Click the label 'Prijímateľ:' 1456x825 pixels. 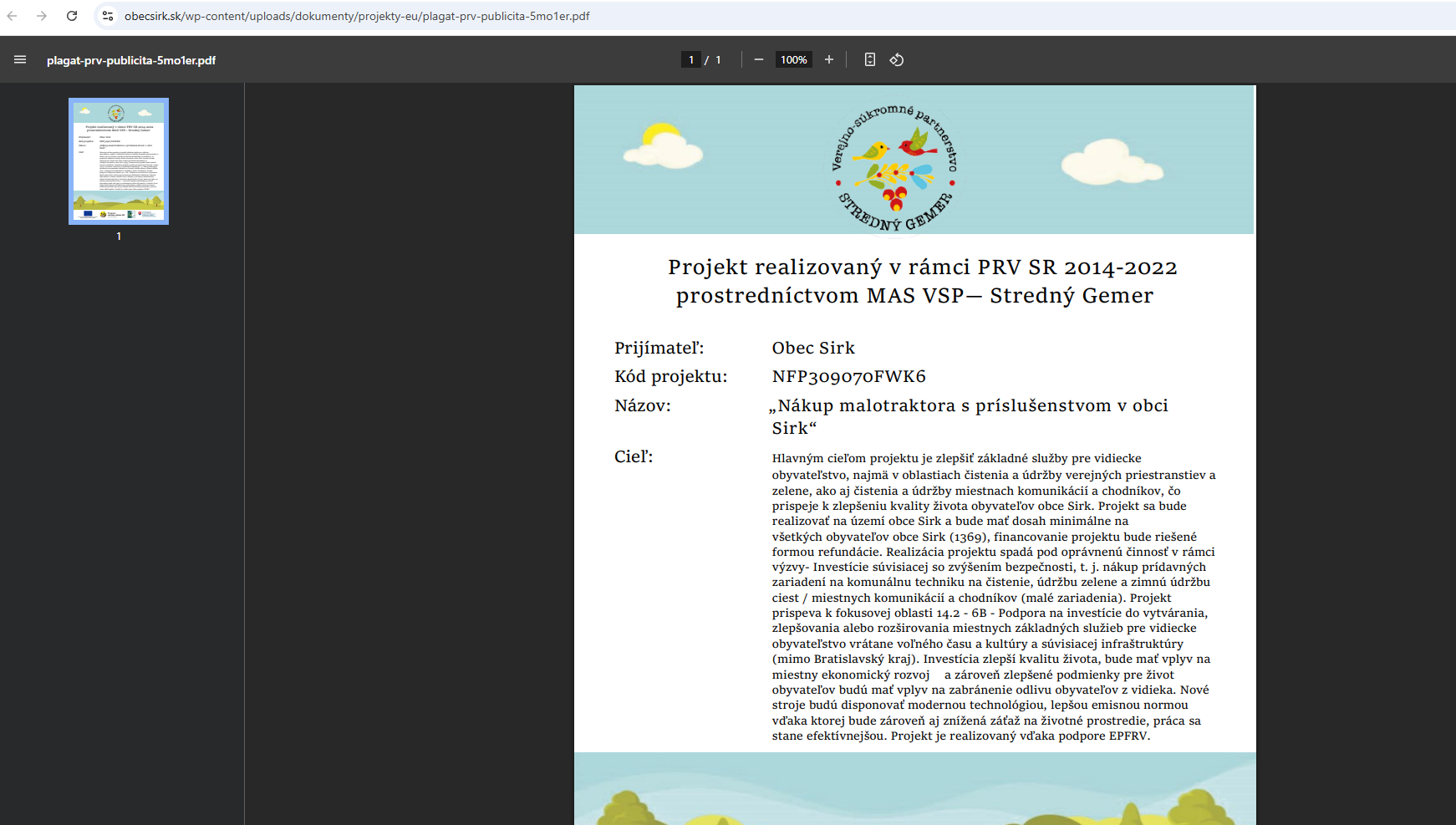pos(659,348)
